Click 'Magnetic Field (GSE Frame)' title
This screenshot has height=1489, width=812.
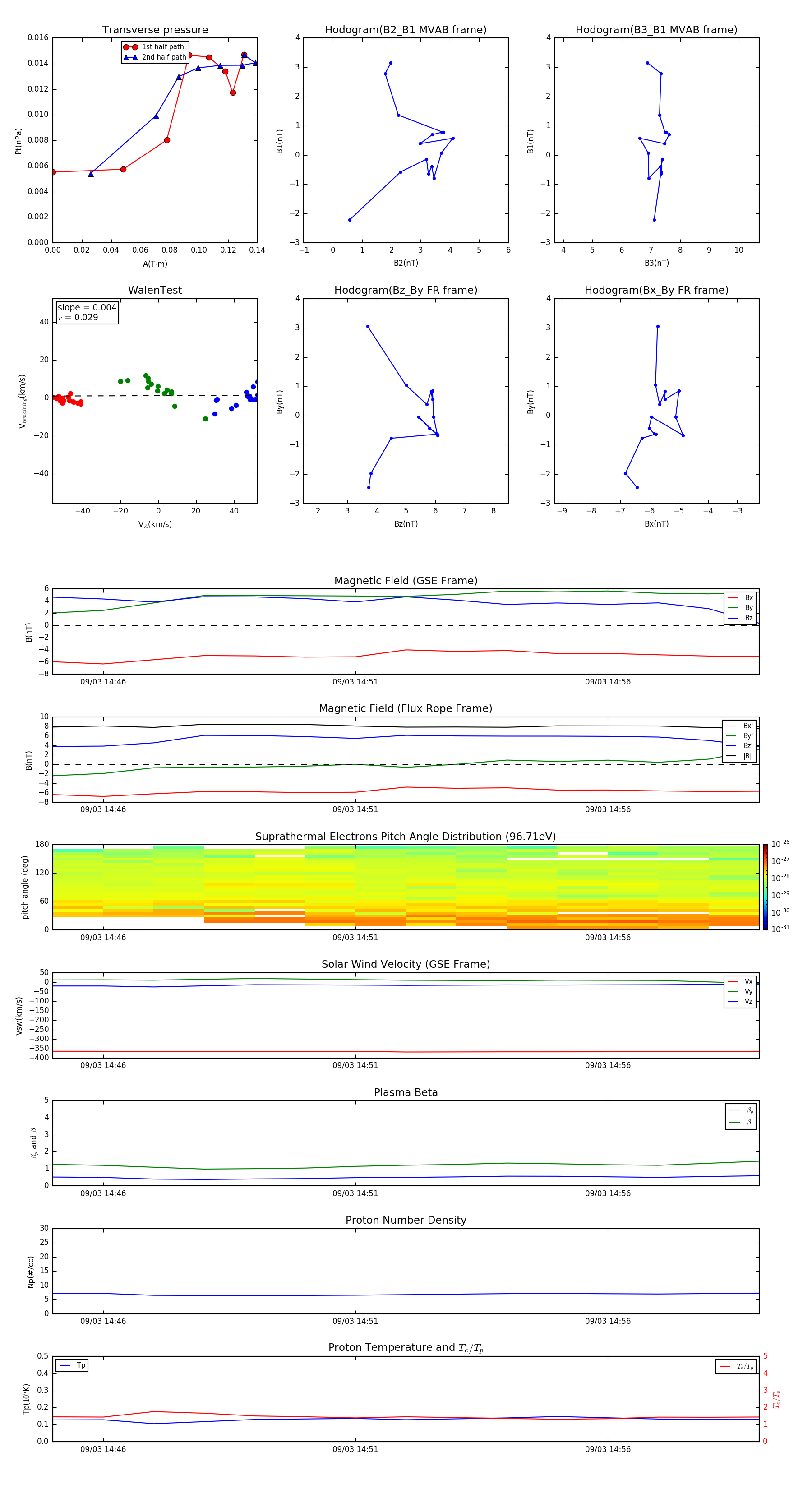tap(406, 581)
